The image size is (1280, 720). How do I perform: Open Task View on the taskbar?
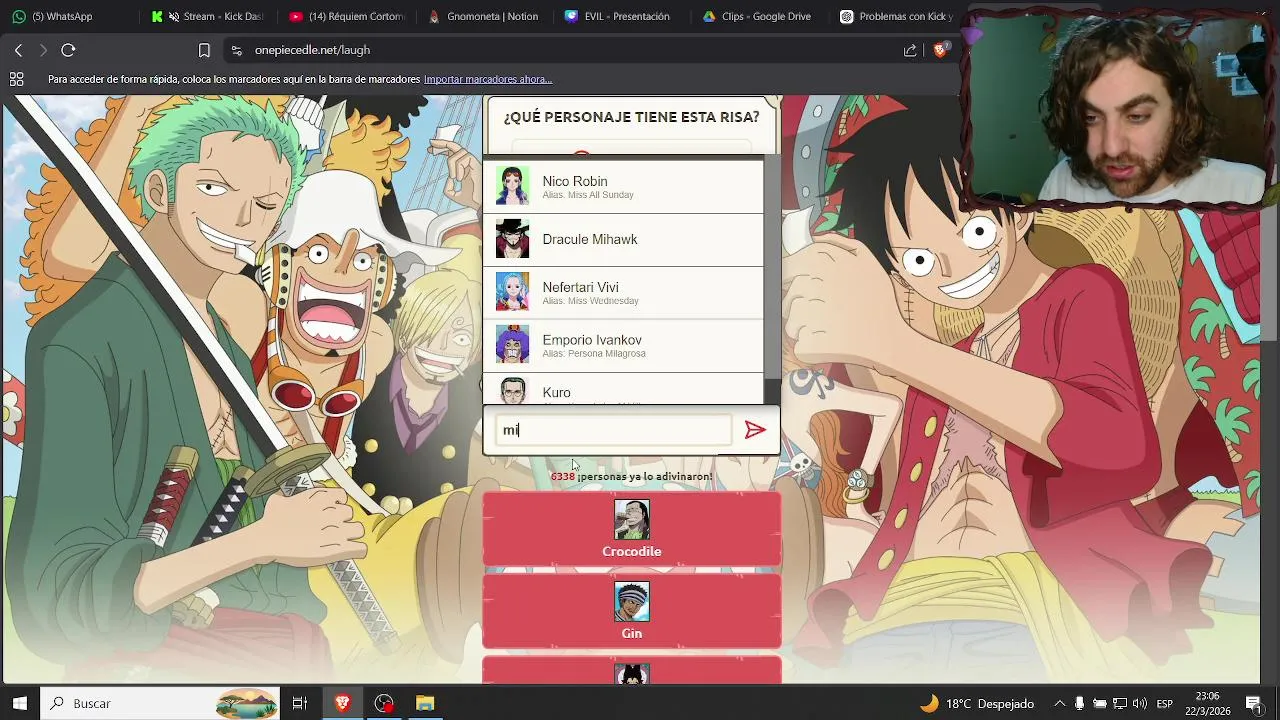click(x=299, y=703)
